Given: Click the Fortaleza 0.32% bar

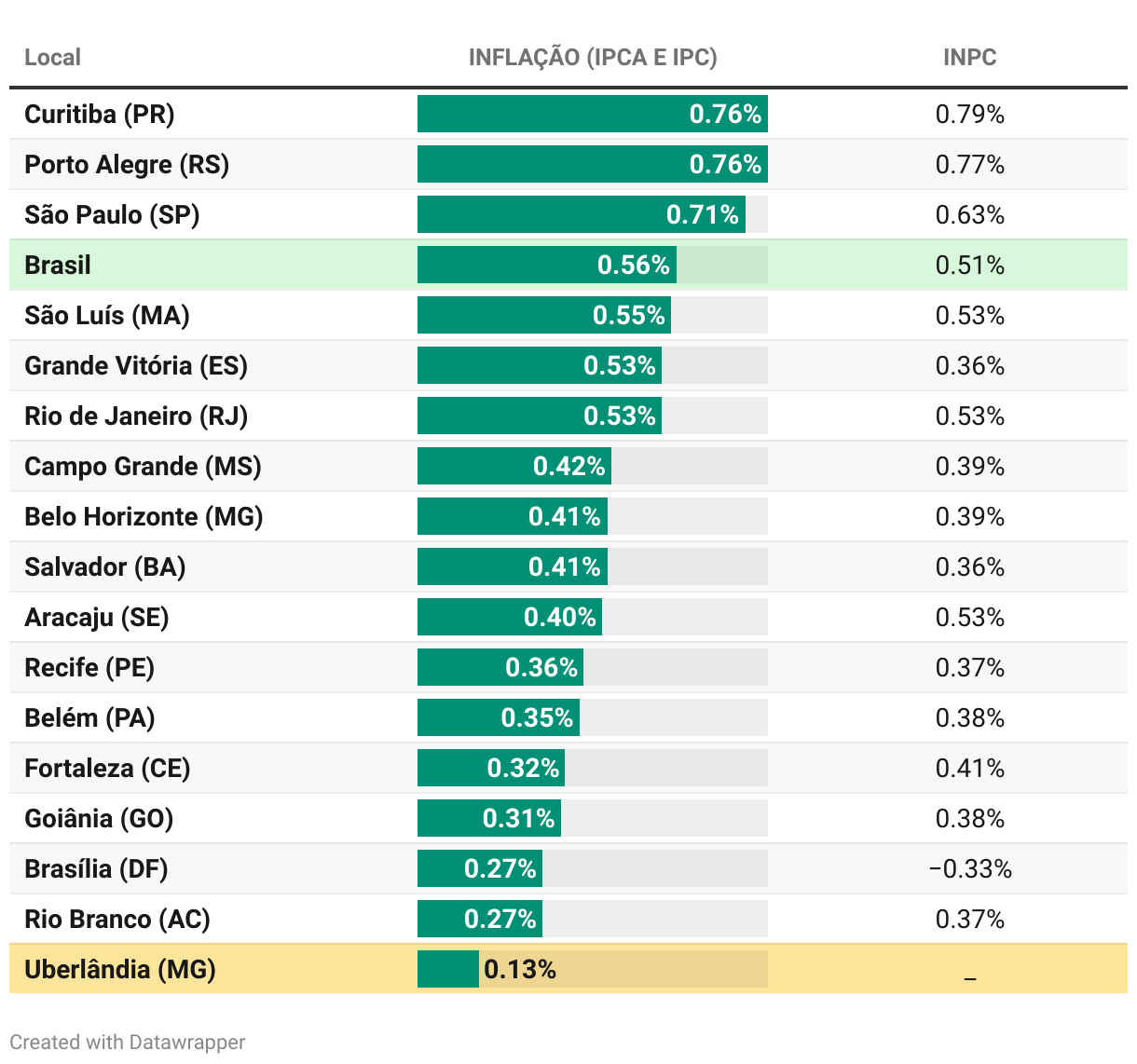Looking at the screenshot, I should 490,769.
